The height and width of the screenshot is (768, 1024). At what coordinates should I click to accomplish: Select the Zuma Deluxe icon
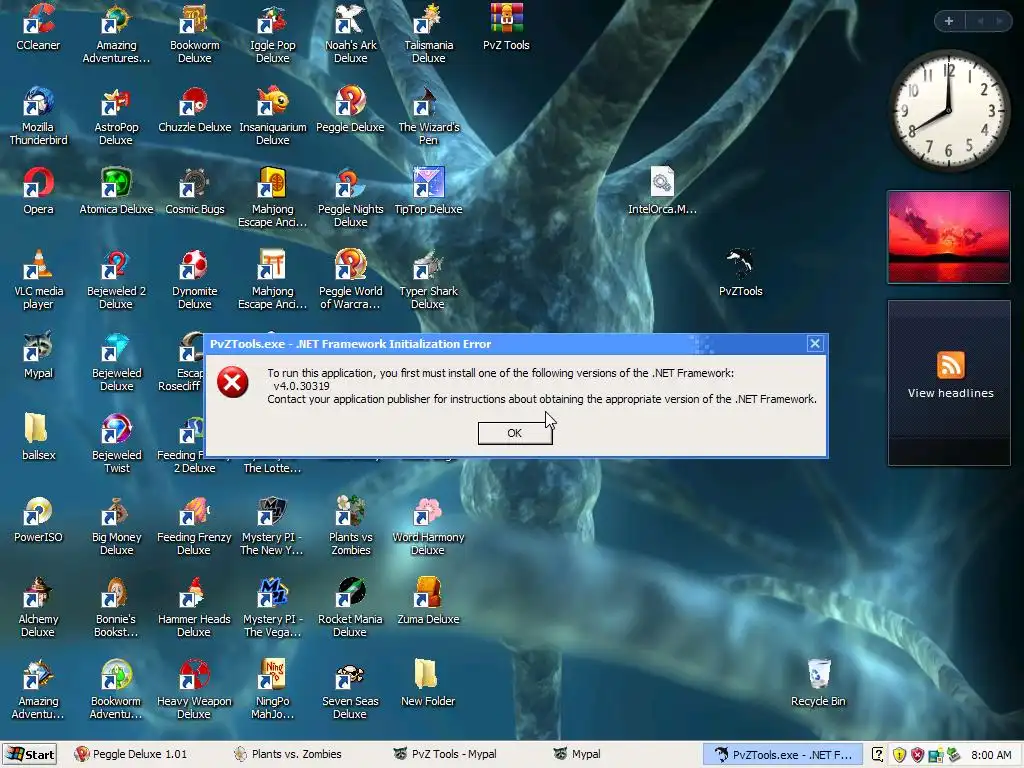[x=428, y=601]
